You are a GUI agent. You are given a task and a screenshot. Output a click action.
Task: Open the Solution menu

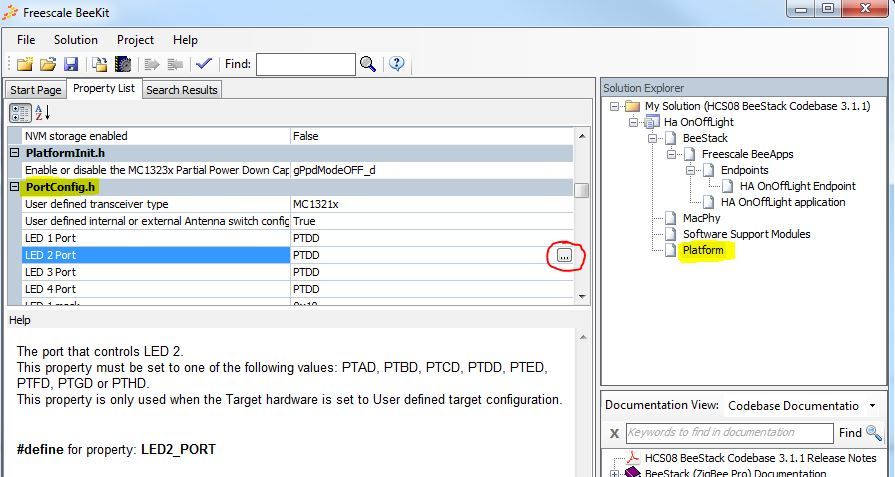[x=76, y=40]
